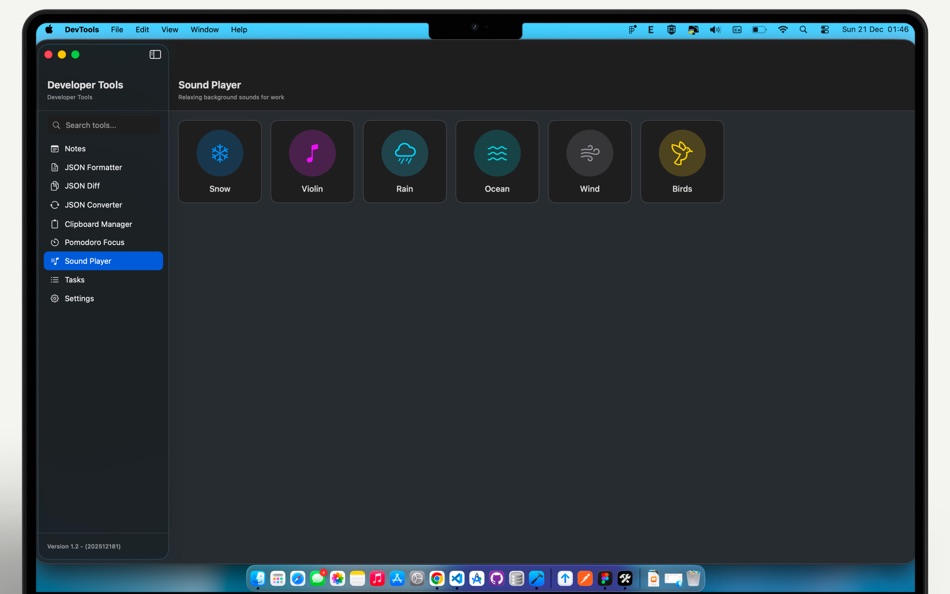950x594 pixels.
Task: Play the Wind background sound
Action: (x=589, y=160)
